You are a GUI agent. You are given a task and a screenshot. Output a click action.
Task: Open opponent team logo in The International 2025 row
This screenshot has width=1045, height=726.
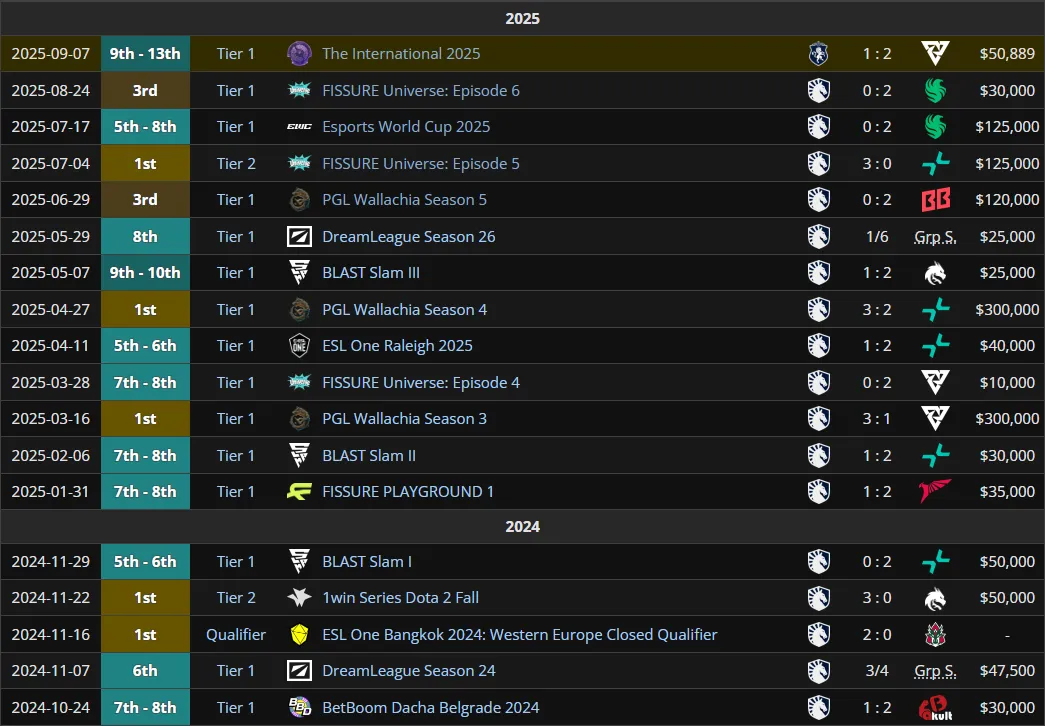tap(935, 54)
